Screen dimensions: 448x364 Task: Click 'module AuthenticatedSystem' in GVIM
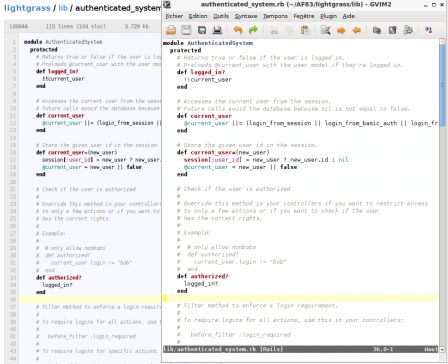pos(208,43)
